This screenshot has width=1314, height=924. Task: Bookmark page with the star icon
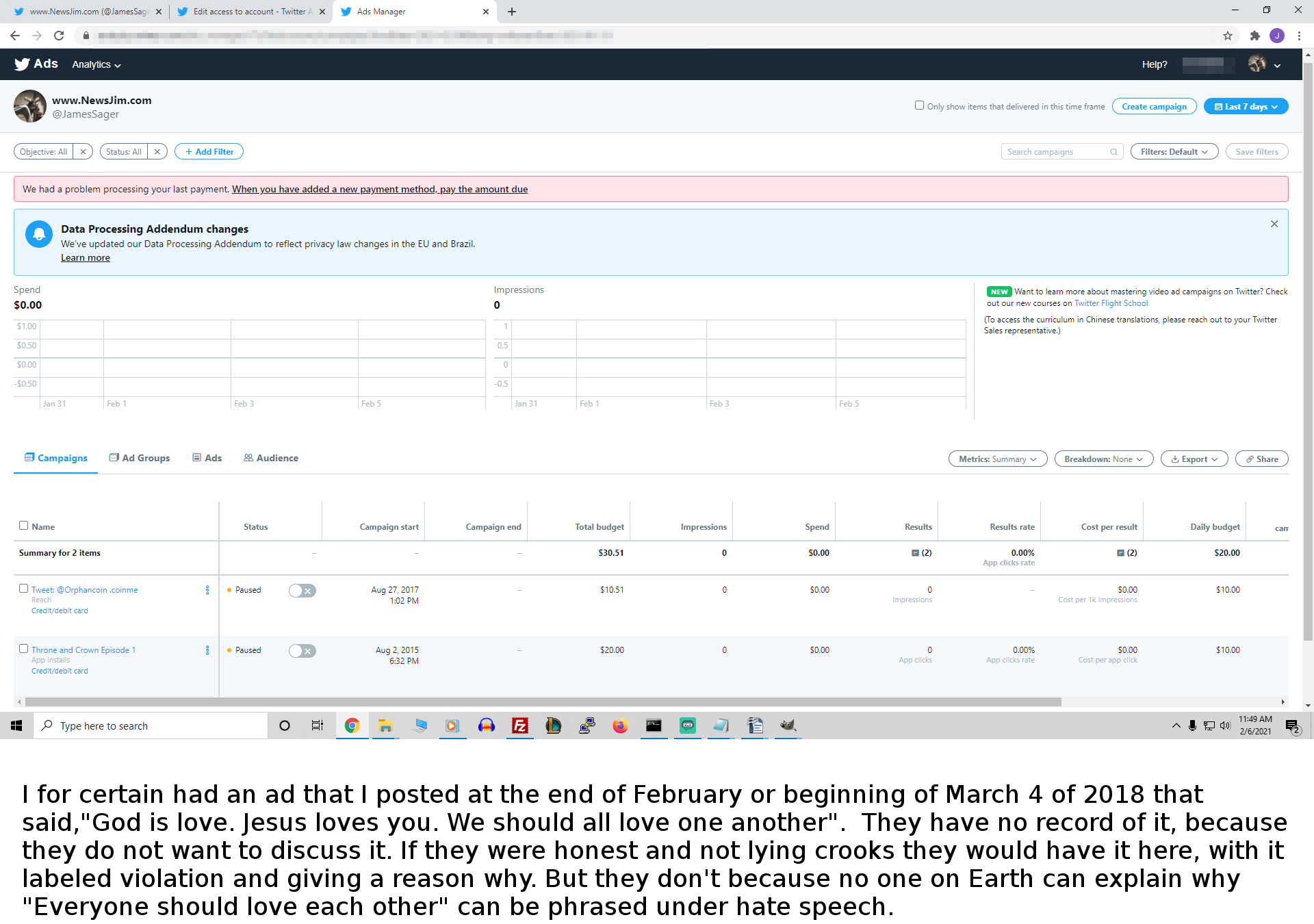pyautogui.click(x=1228, y=36)
